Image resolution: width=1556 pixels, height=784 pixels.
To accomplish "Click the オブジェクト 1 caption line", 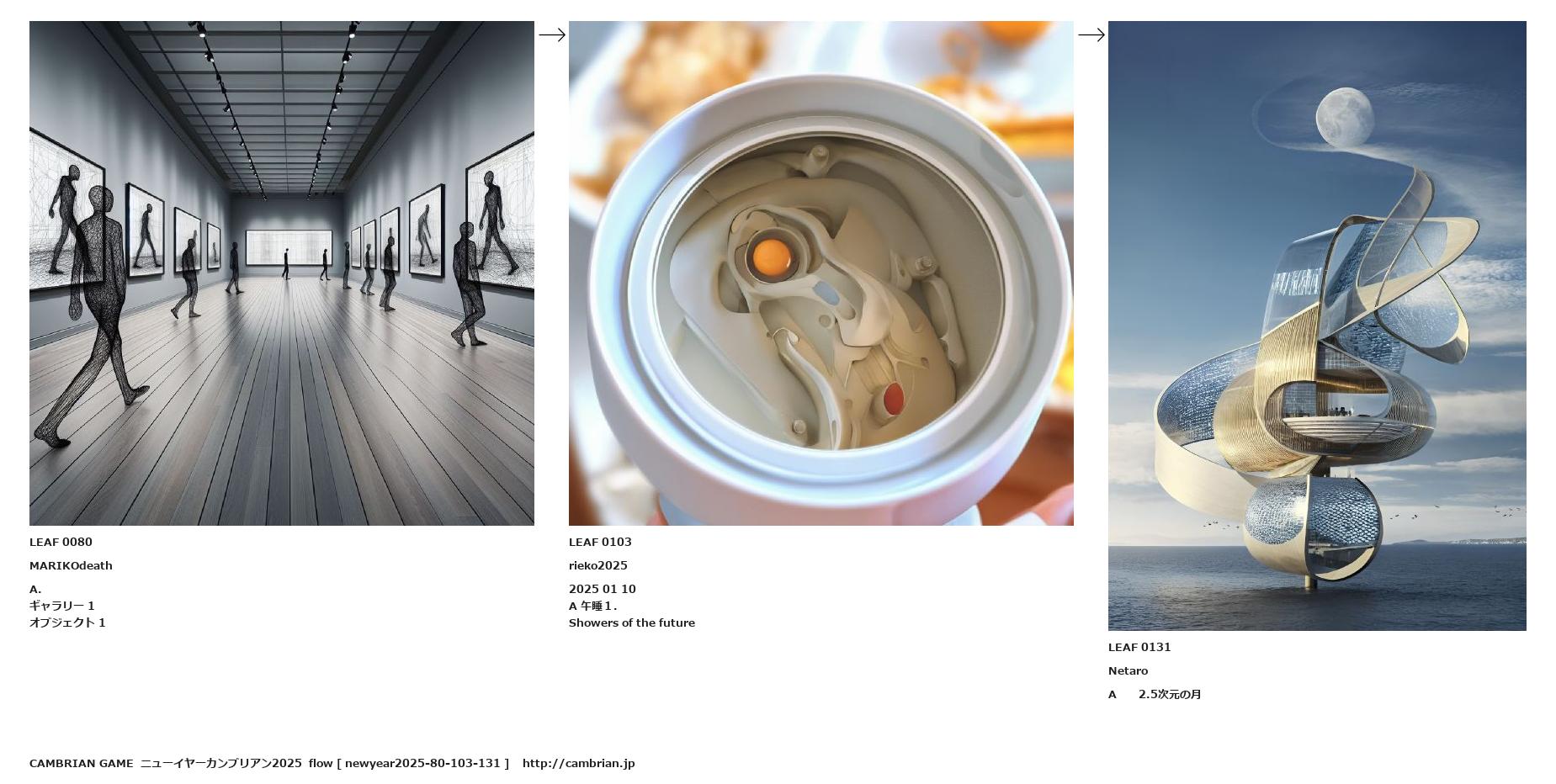I will [67, 622].
